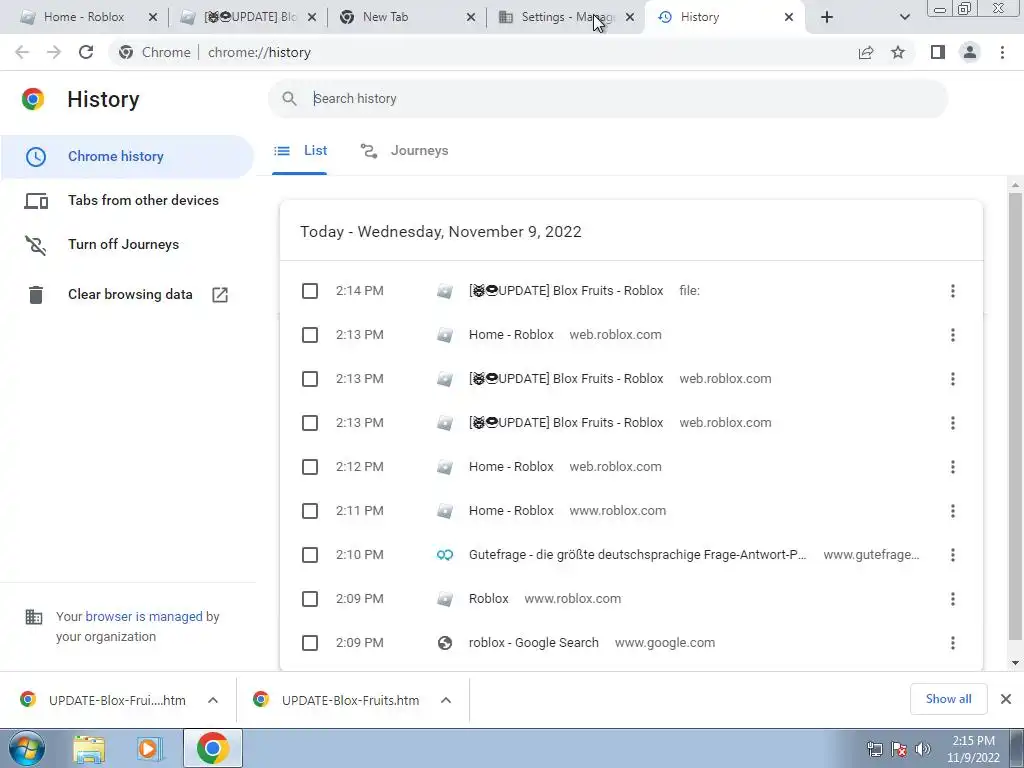Click the Chrome logo beside History

[x=33, y=99]
